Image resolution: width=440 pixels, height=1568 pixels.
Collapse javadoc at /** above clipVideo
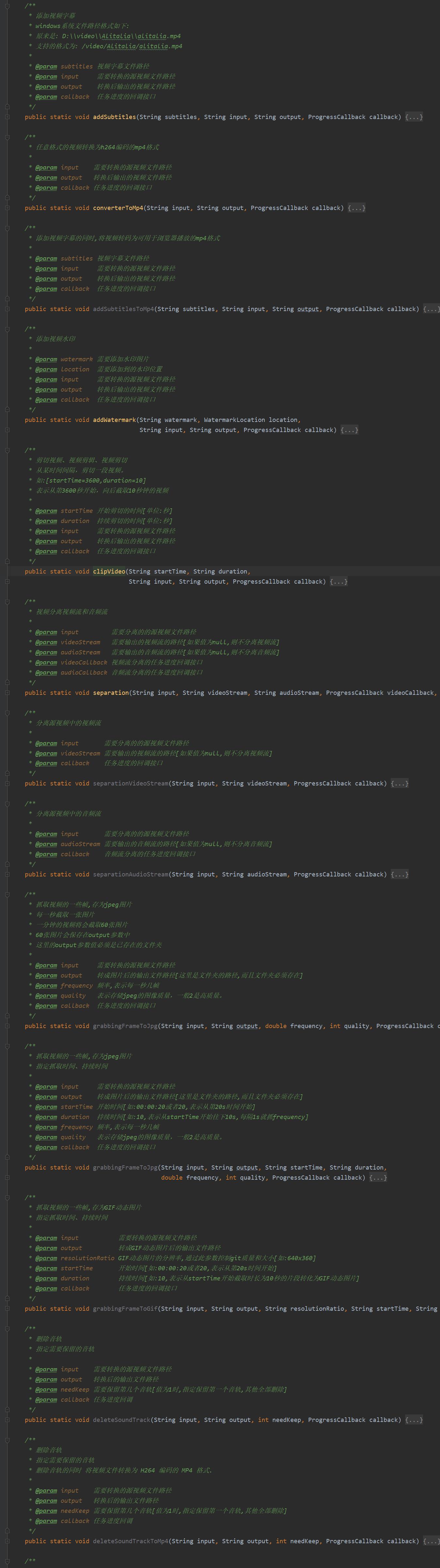click(7, 450)
